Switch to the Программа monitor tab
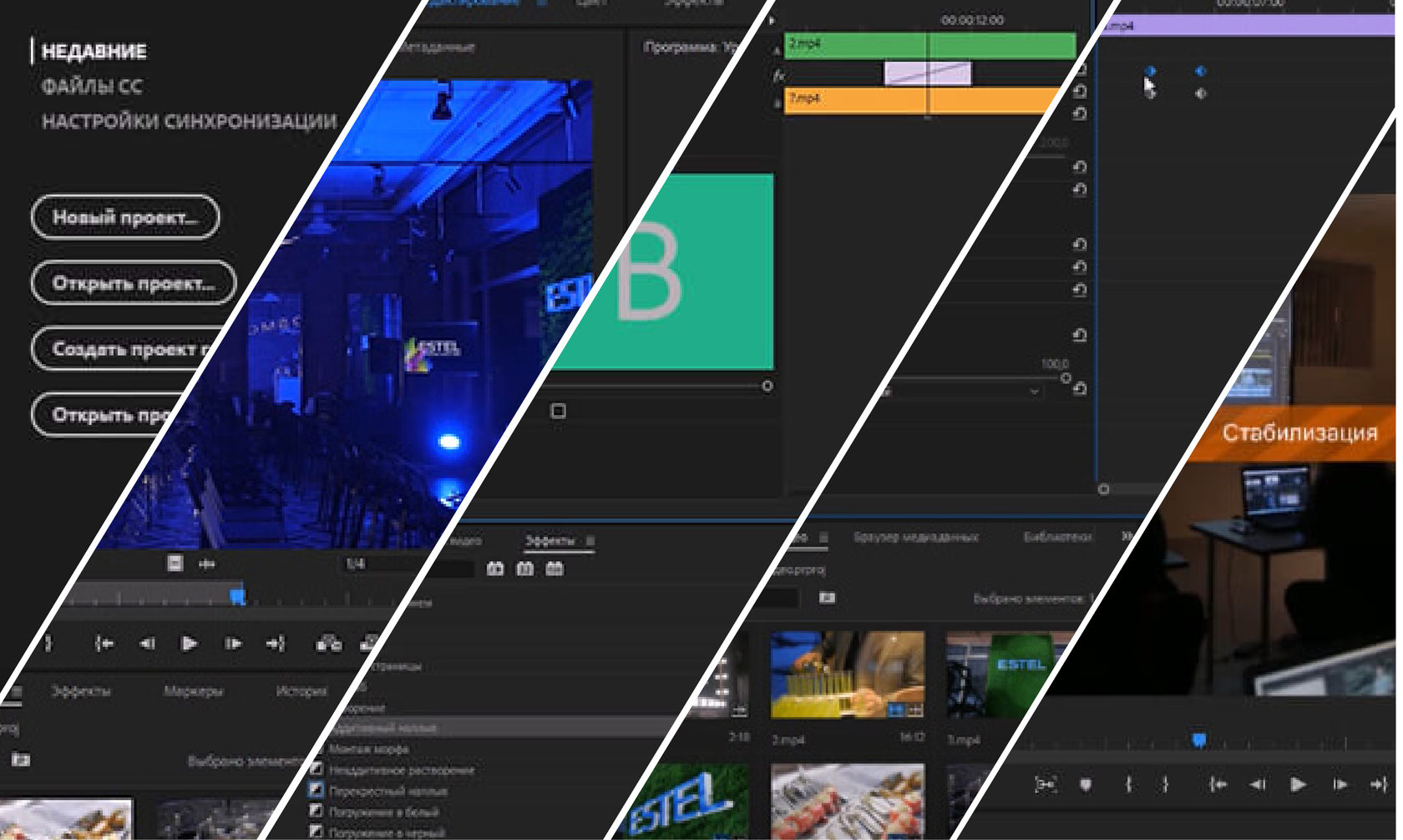Image resolution: width=1403 pixels, height=840 pixels. [690, 48]
